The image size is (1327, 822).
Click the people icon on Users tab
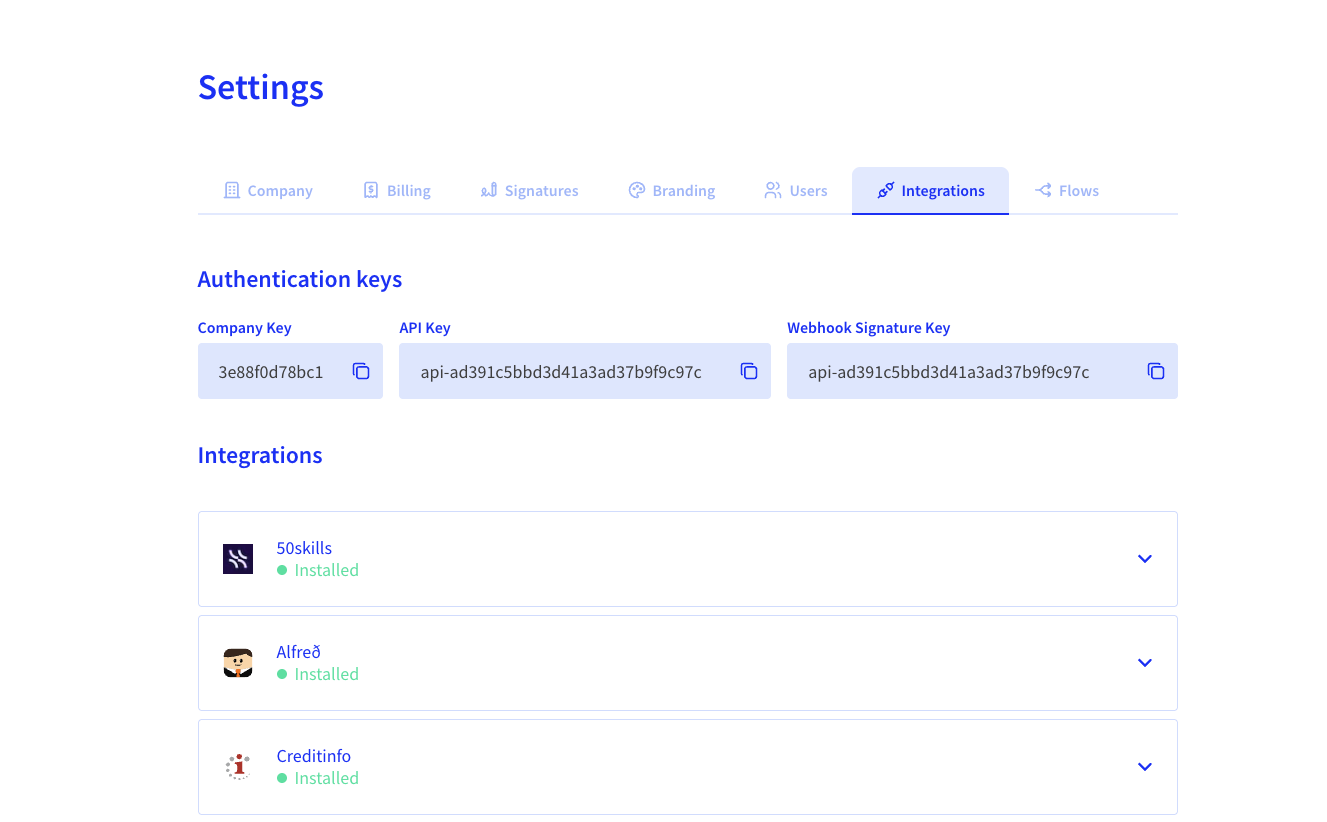coord(773,190)
